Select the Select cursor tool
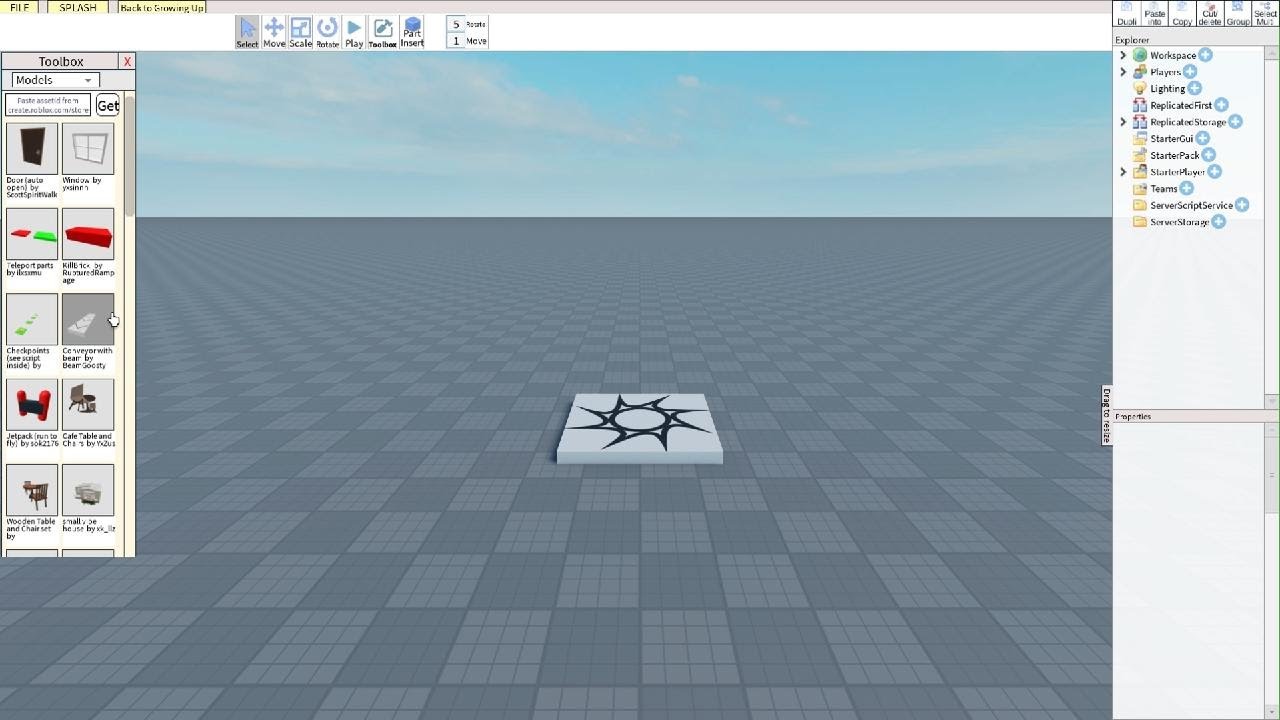1280x720 pixels. [247, 32]
